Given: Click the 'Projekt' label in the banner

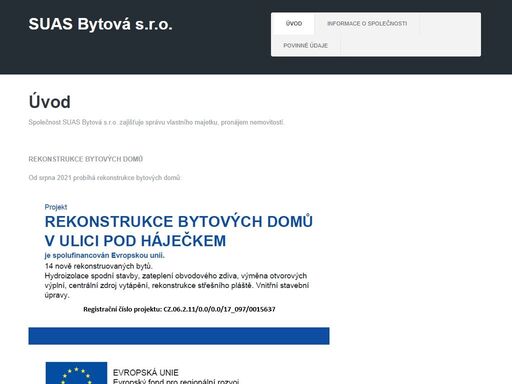Looking at the screenshot, I should [56, 207].
